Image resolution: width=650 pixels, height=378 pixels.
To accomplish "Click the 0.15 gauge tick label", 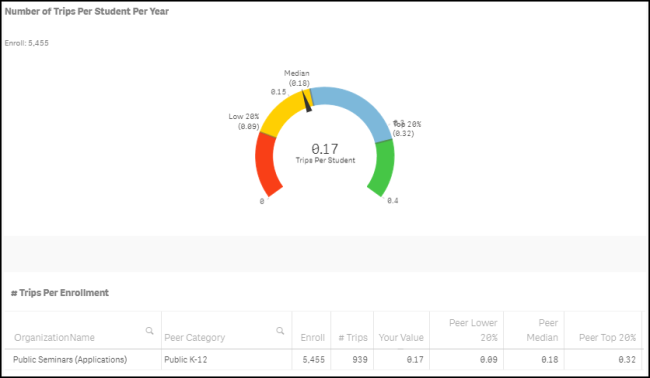I will 279,92.
